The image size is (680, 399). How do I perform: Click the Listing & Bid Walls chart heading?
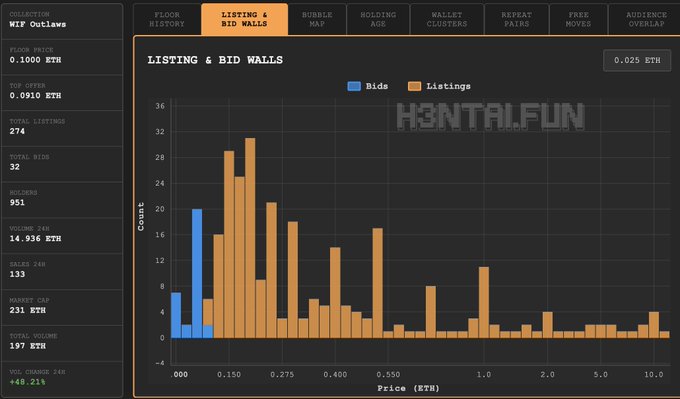click(x=215, y=60)
